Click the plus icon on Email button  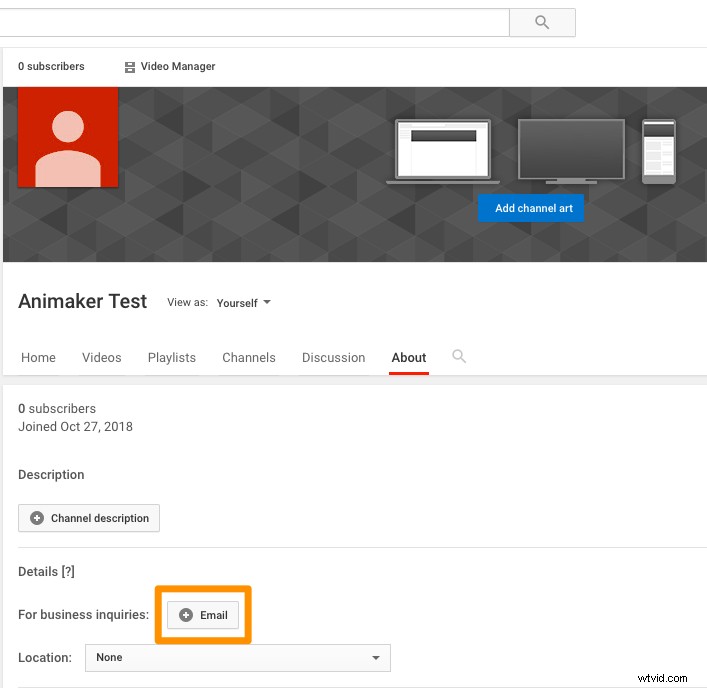click(x=186, y=615)
